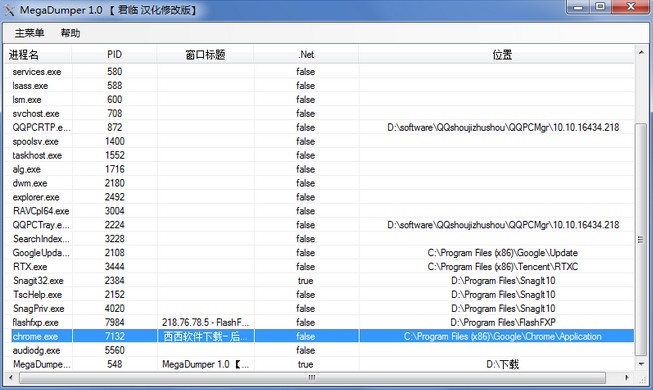Sort by 窗口标题 column header

coord(205,55)
